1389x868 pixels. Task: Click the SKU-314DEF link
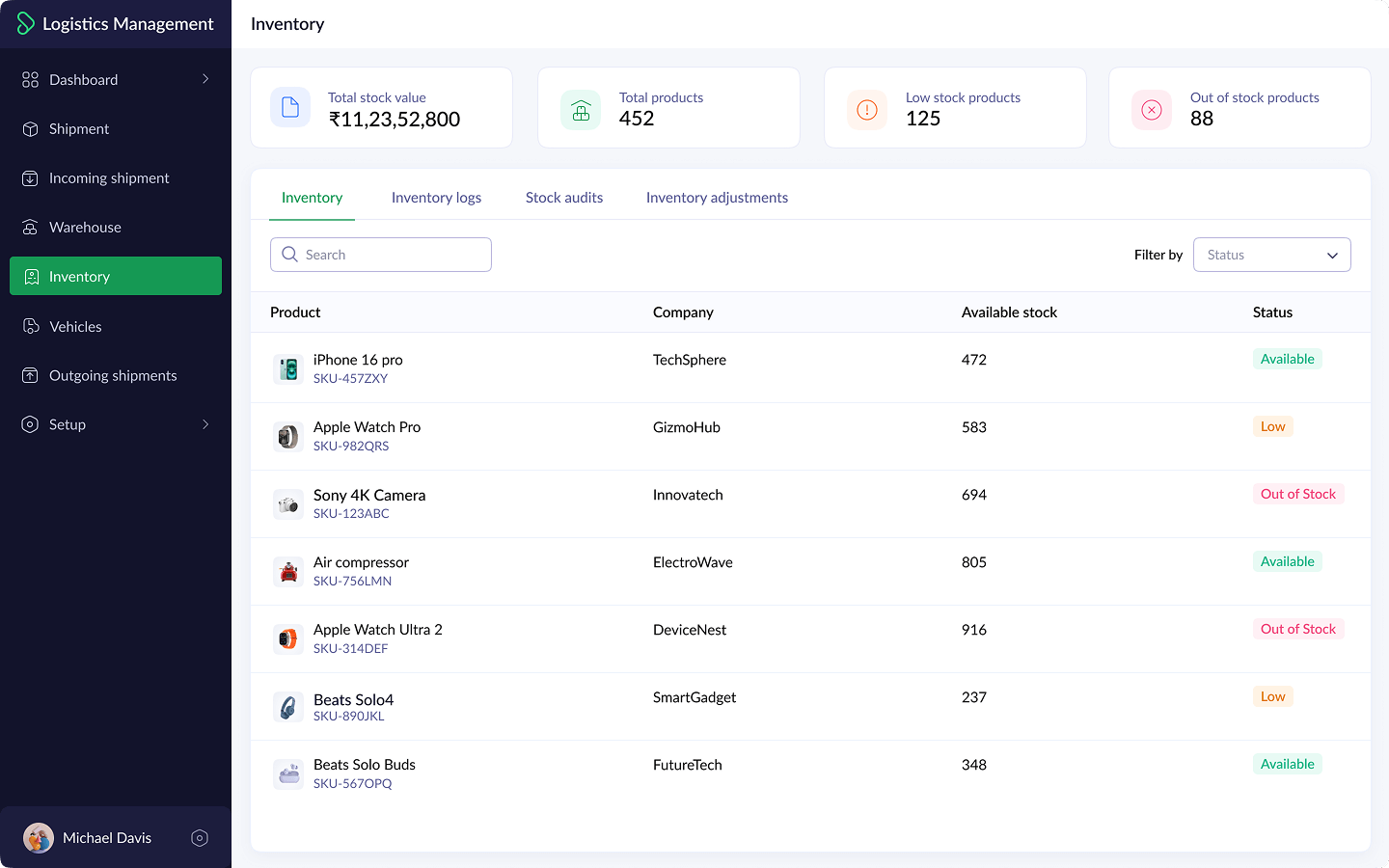coord(350,648)
